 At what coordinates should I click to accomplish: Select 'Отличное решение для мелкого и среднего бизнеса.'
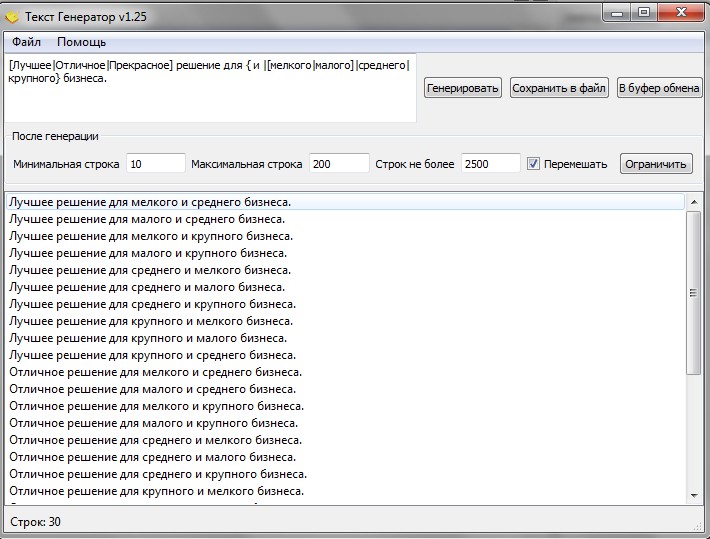pyautogui.click(x=346, y=372)
